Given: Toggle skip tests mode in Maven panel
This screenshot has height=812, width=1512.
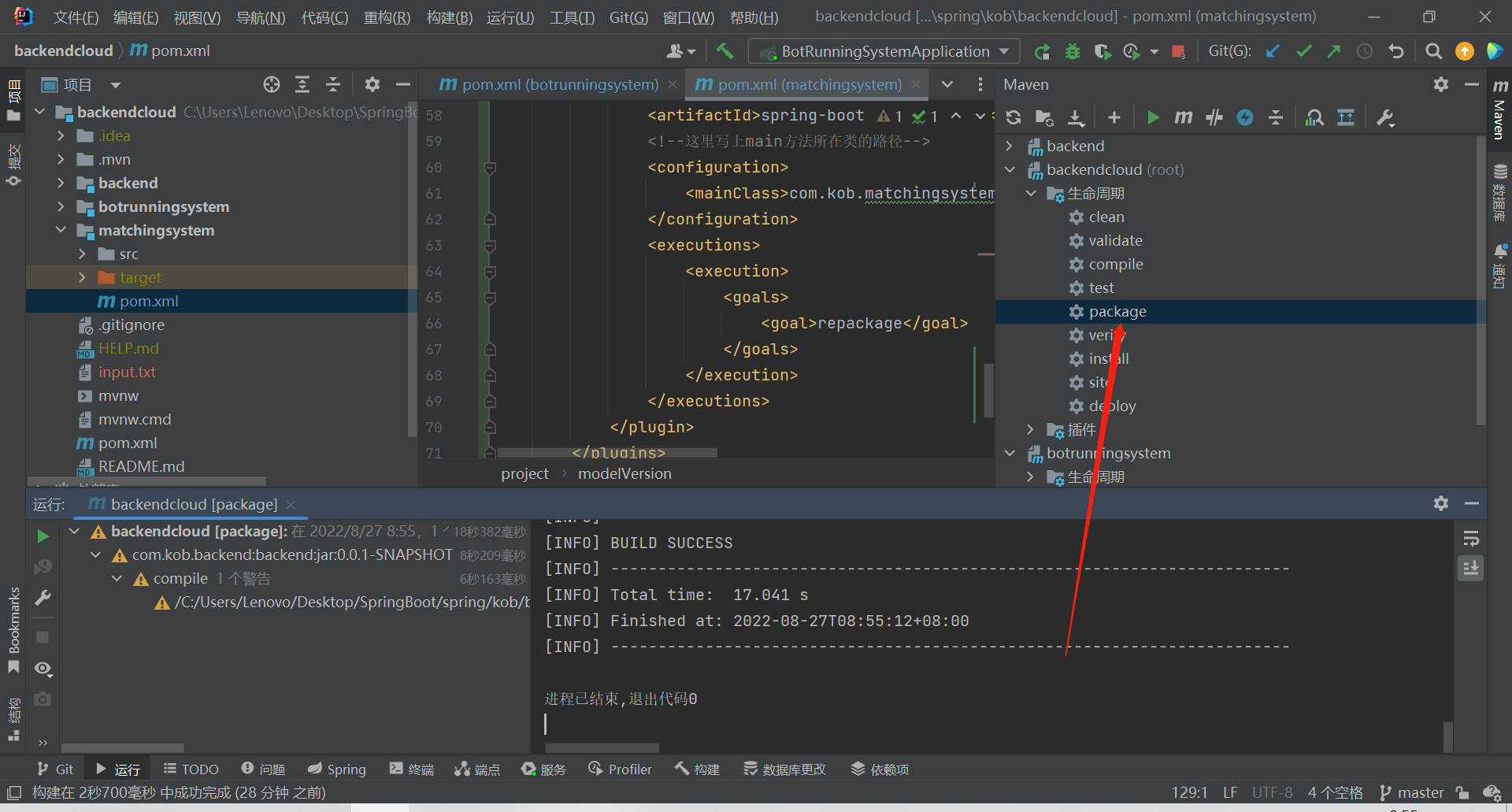Looking at the screenshot, I should (1214, 117).
